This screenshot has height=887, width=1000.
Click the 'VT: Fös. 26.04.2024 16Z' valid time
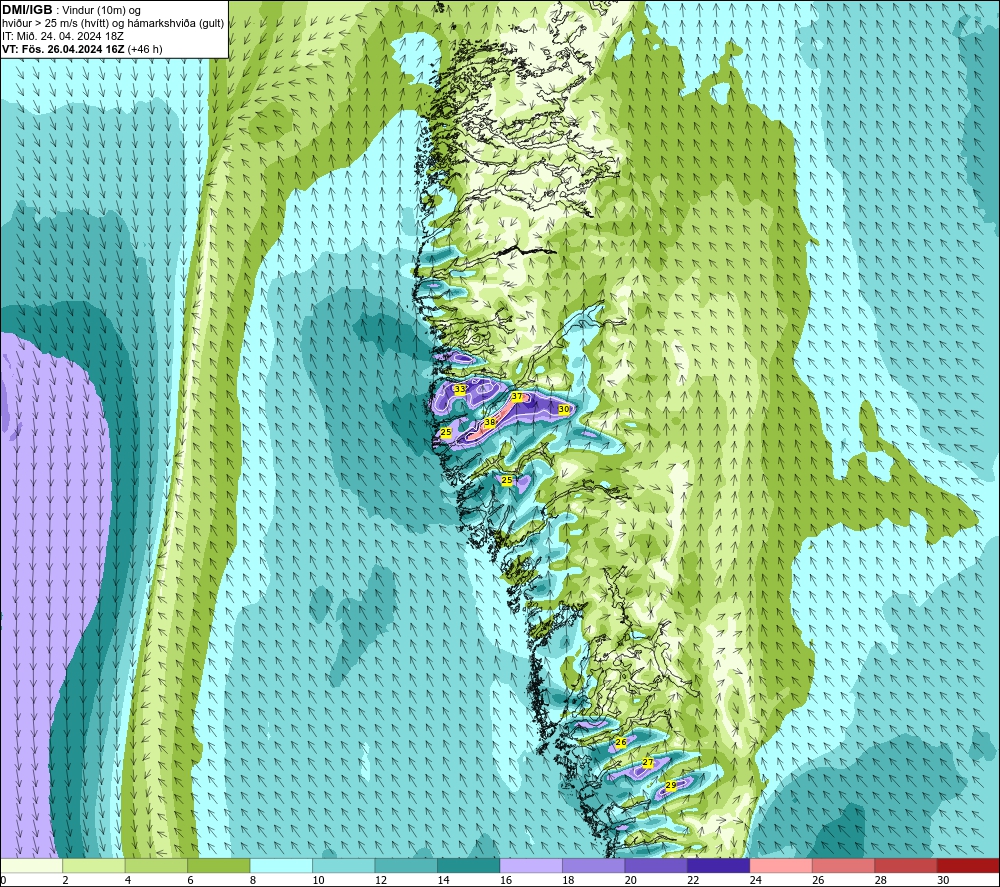tap(63, 49)
